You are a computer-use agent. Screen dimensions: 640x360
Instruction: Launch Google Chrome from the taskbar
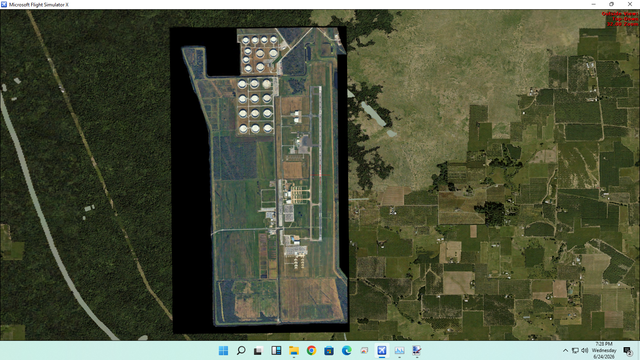coord(311,351)
